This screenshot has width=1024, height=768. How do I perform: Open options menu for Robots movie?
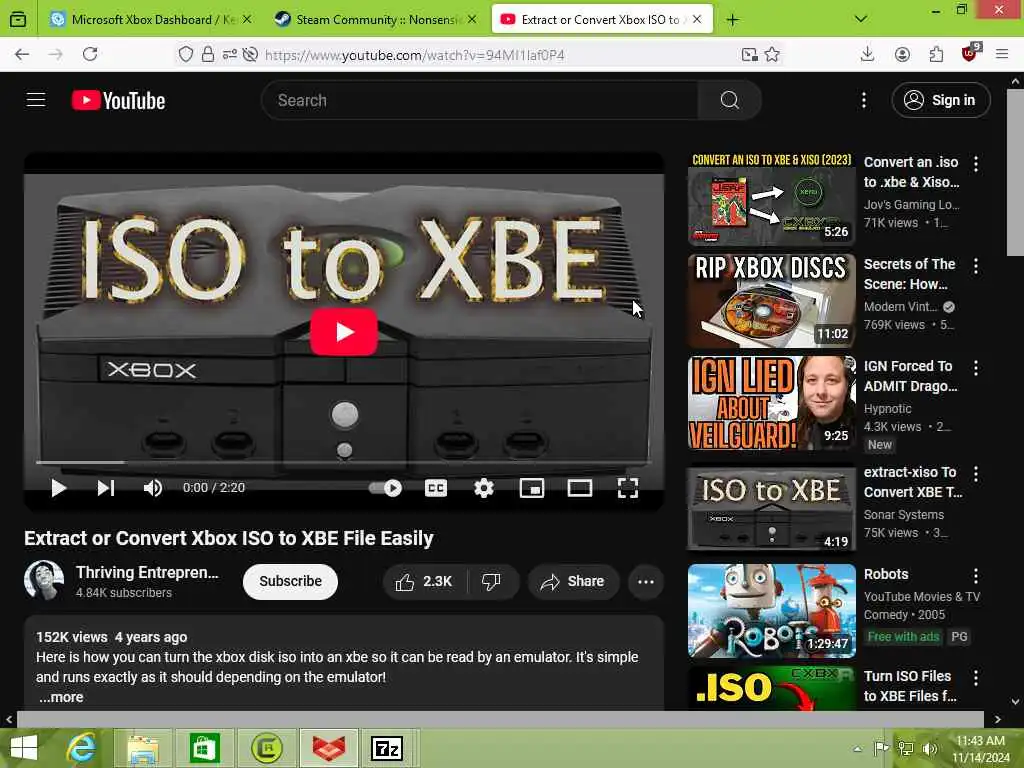tap(976, 575)
